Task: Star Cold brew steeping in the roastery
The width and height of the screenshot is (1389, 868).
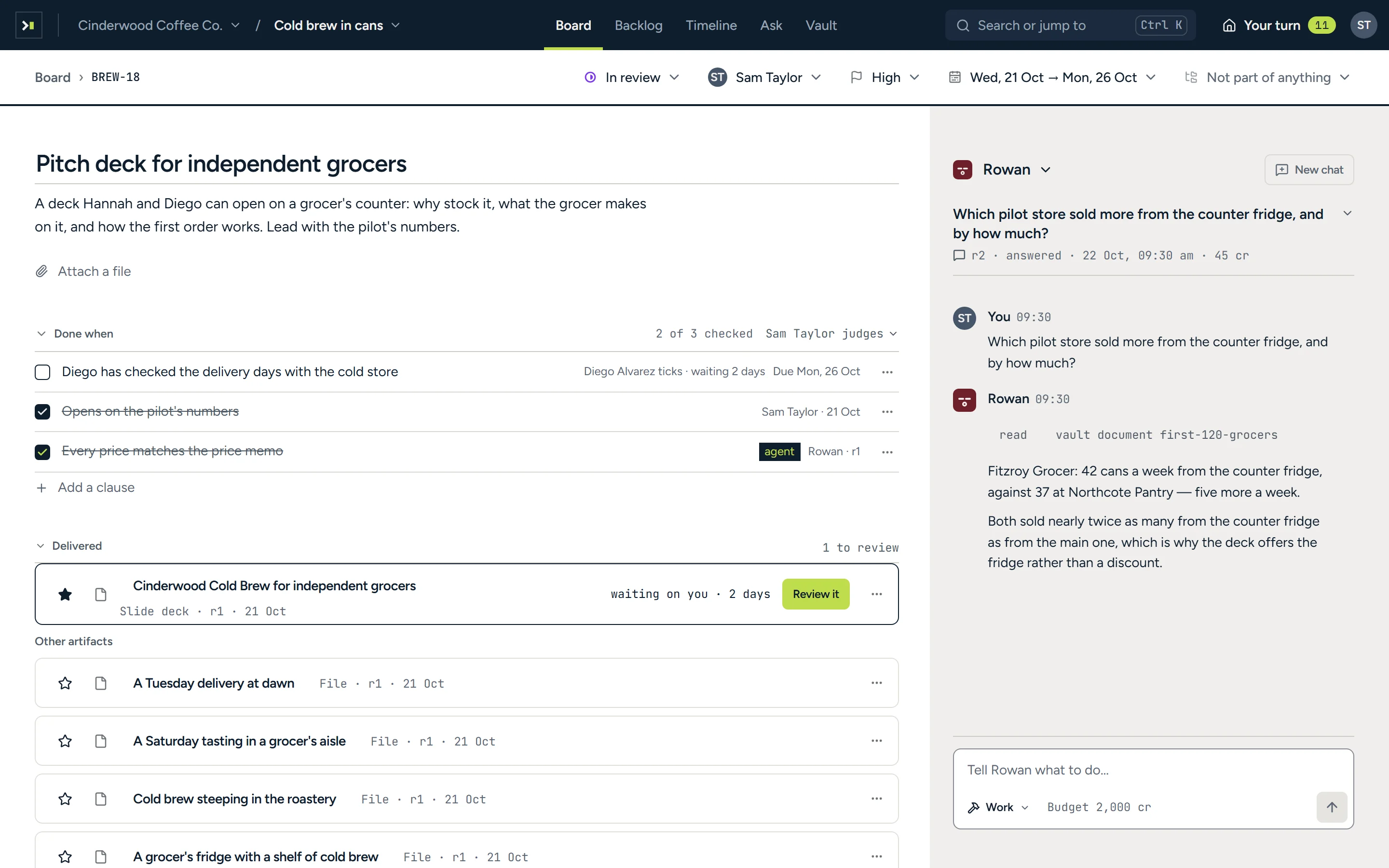Action: pos(65,799)
